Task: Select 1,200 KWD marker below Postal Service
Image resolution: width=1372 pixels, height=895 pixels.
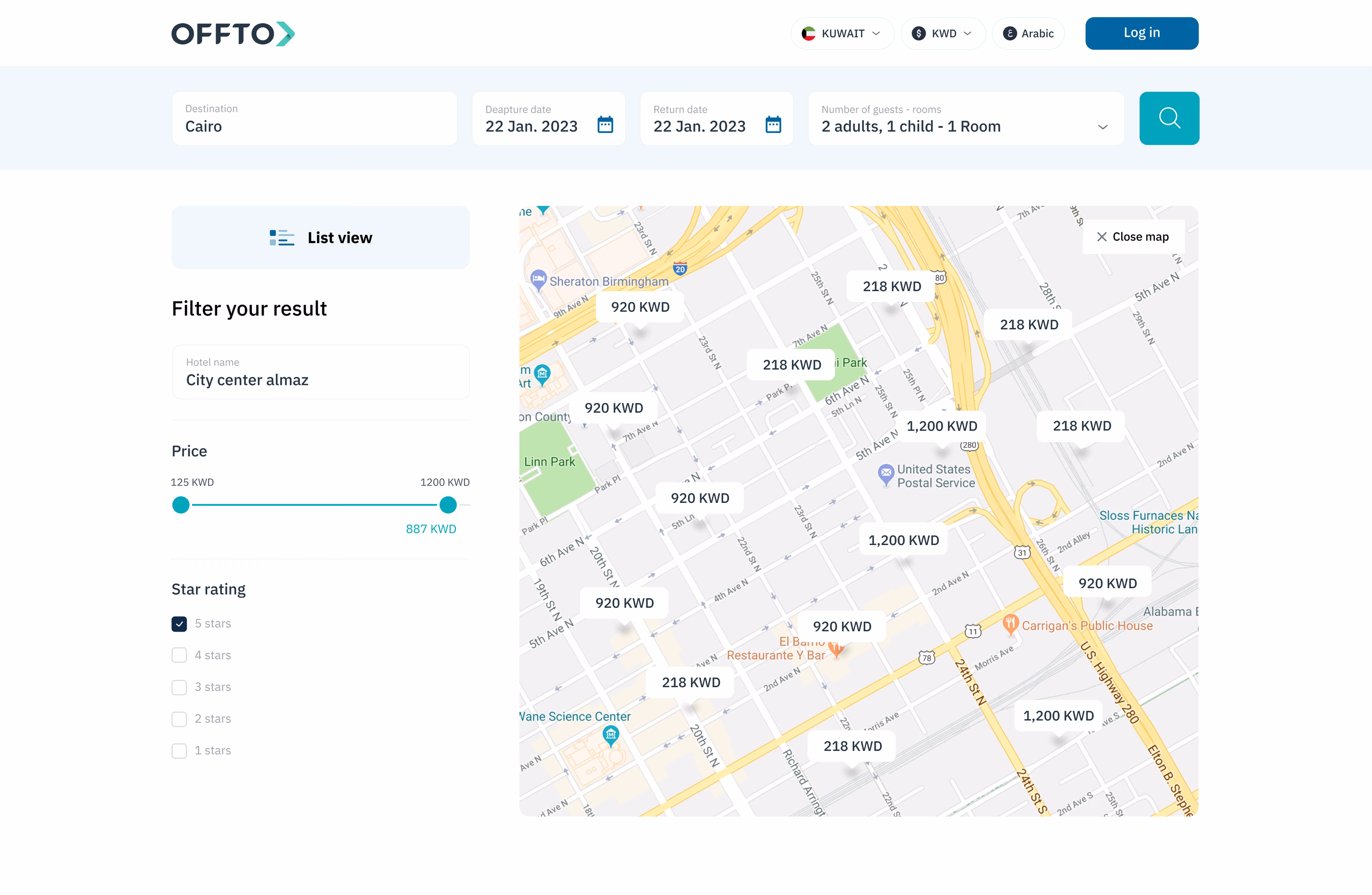Action: (904, 540)
